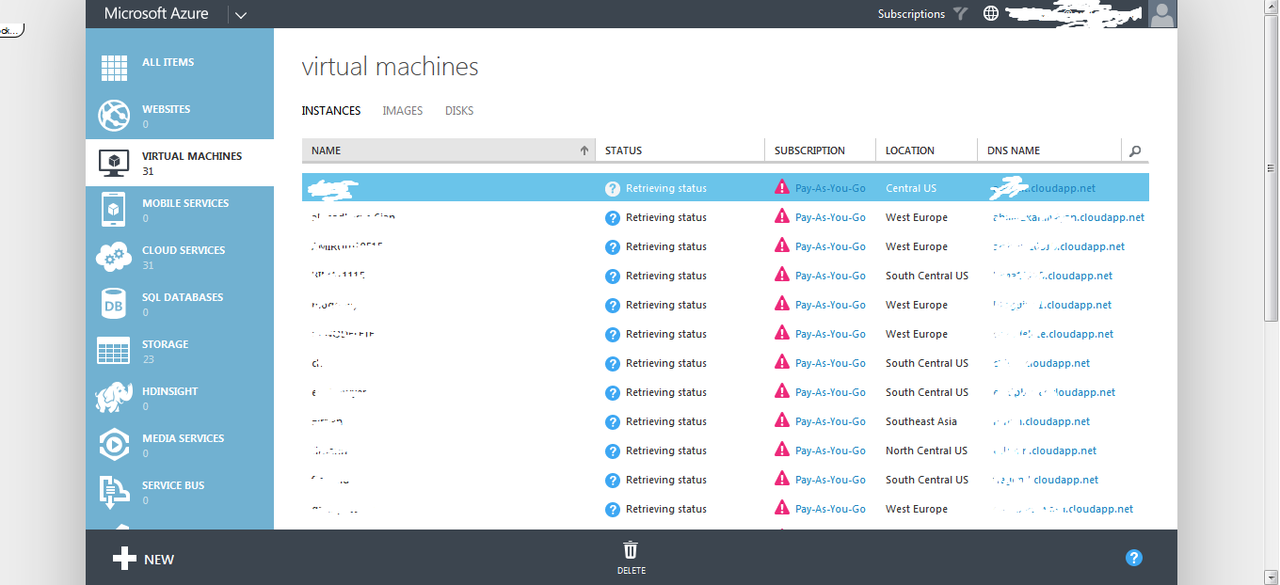Click the virtual machines page heading
The width and height of the screenshot is (1280, 585).
pos(390,67)
